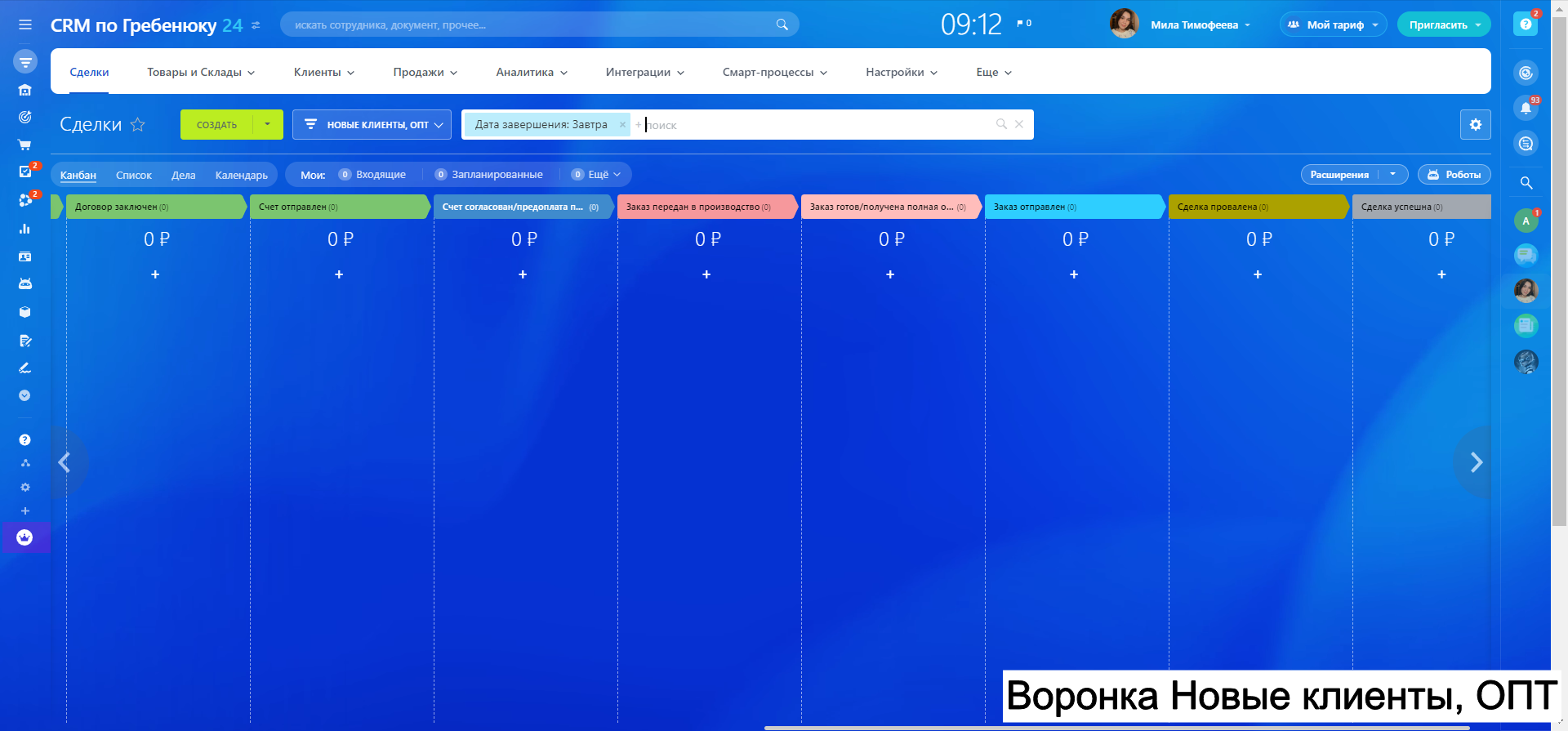Screen dimensions: 1568x731
Task: Open tasks checkbox icon with badge 2
Action: point(25,172)
